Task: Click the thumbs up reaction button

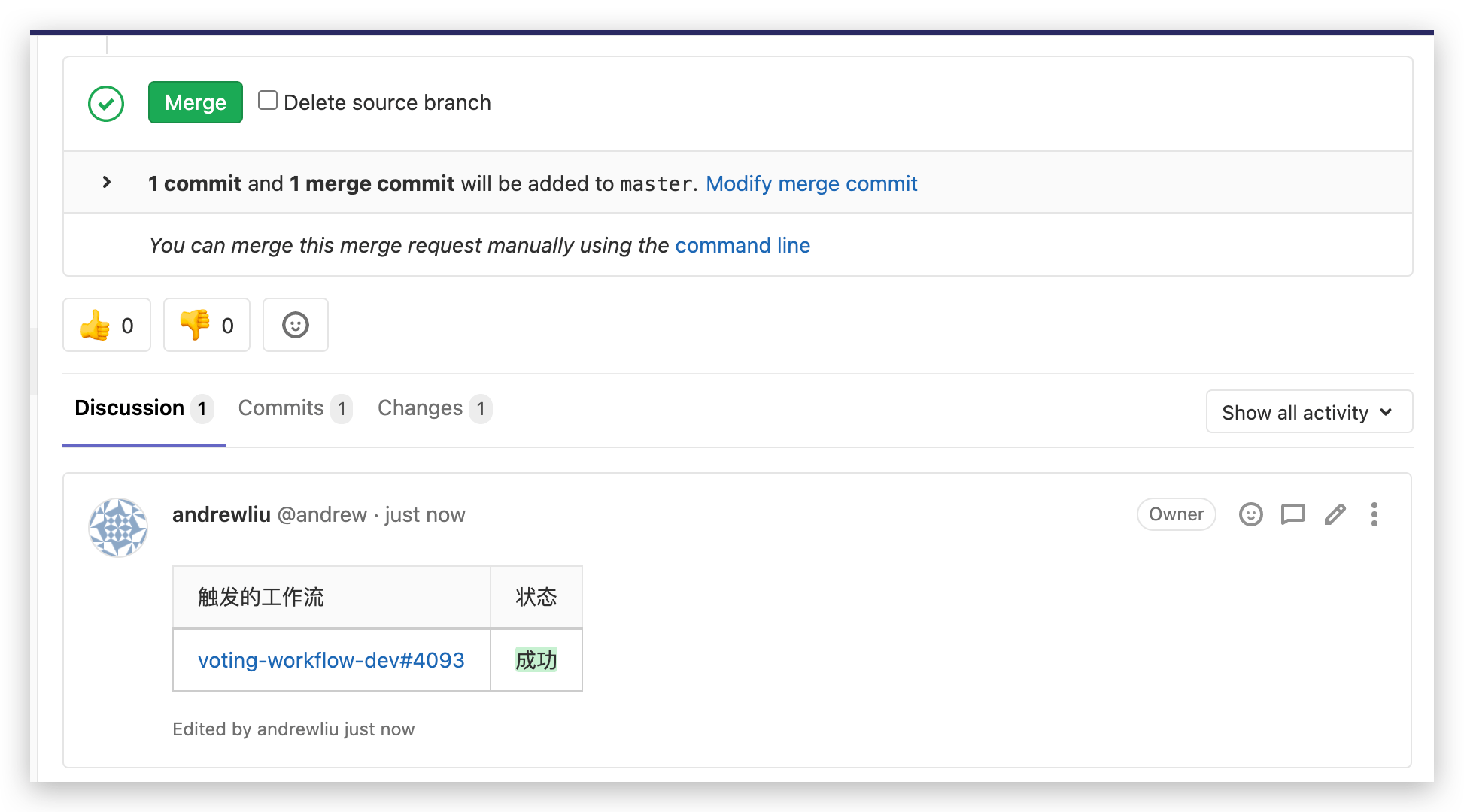Action: tap(107, 325)
